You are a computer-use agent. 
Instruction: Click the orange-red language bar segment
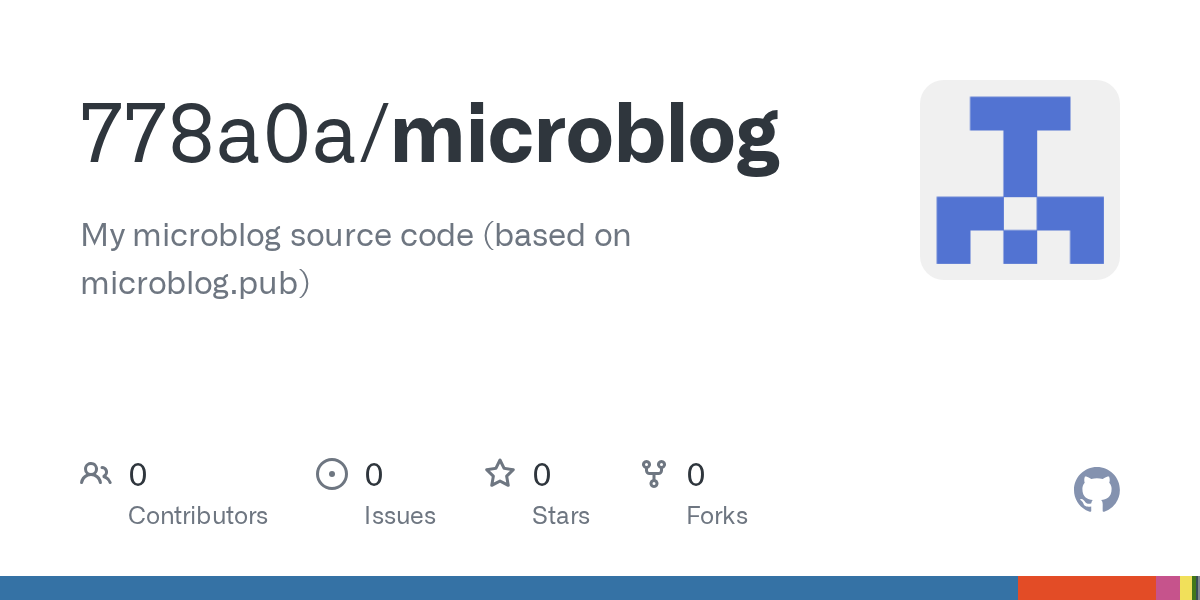click(x=1086, y=588)
